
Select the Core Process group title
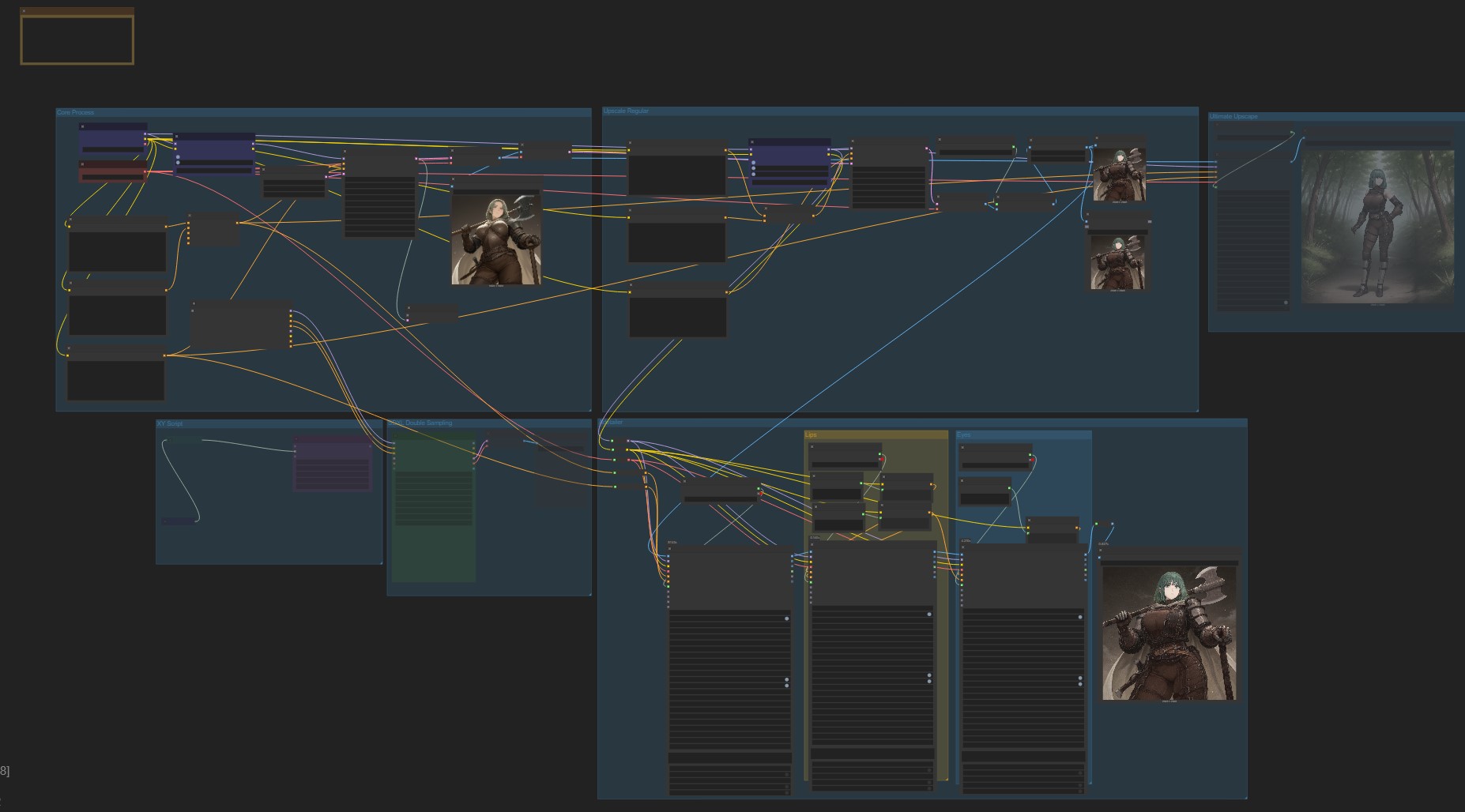75,112
